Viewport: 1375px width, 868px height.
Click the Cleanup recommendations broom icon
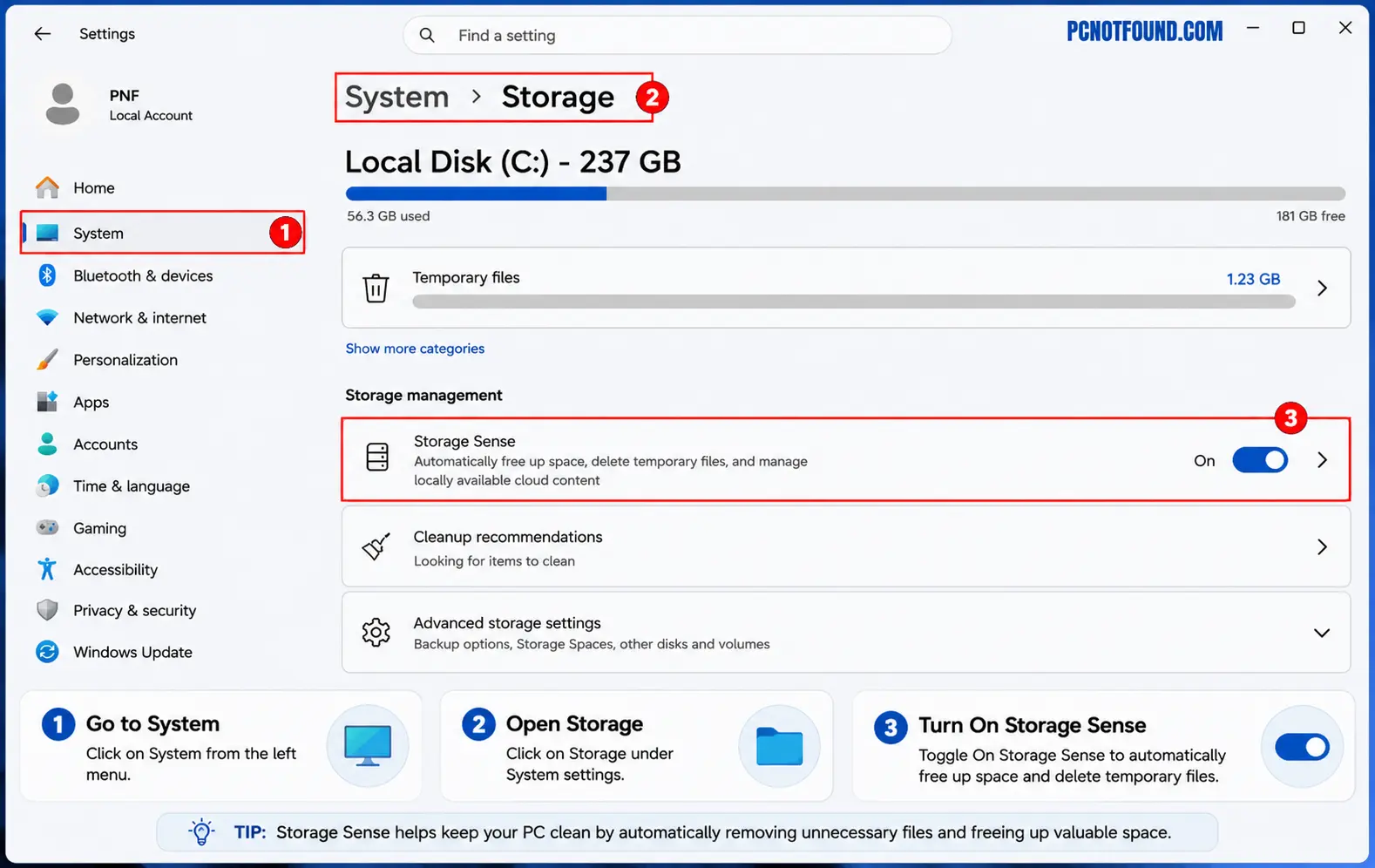tap(376, 546)
